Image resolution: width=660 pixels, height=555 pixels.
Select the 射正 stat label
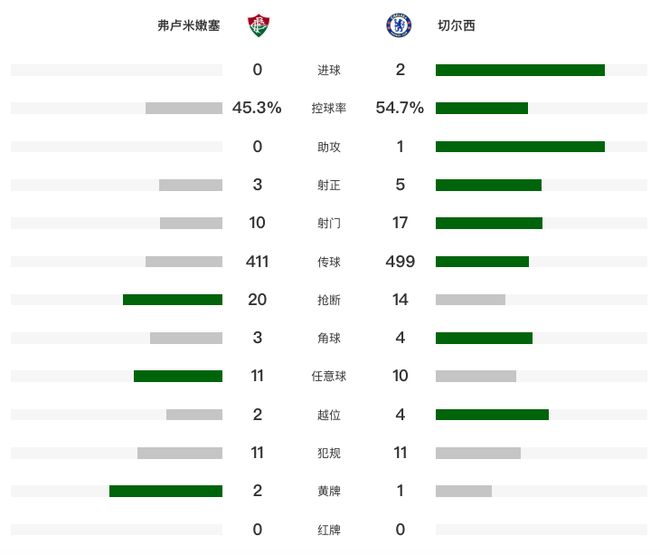(329, 185)
